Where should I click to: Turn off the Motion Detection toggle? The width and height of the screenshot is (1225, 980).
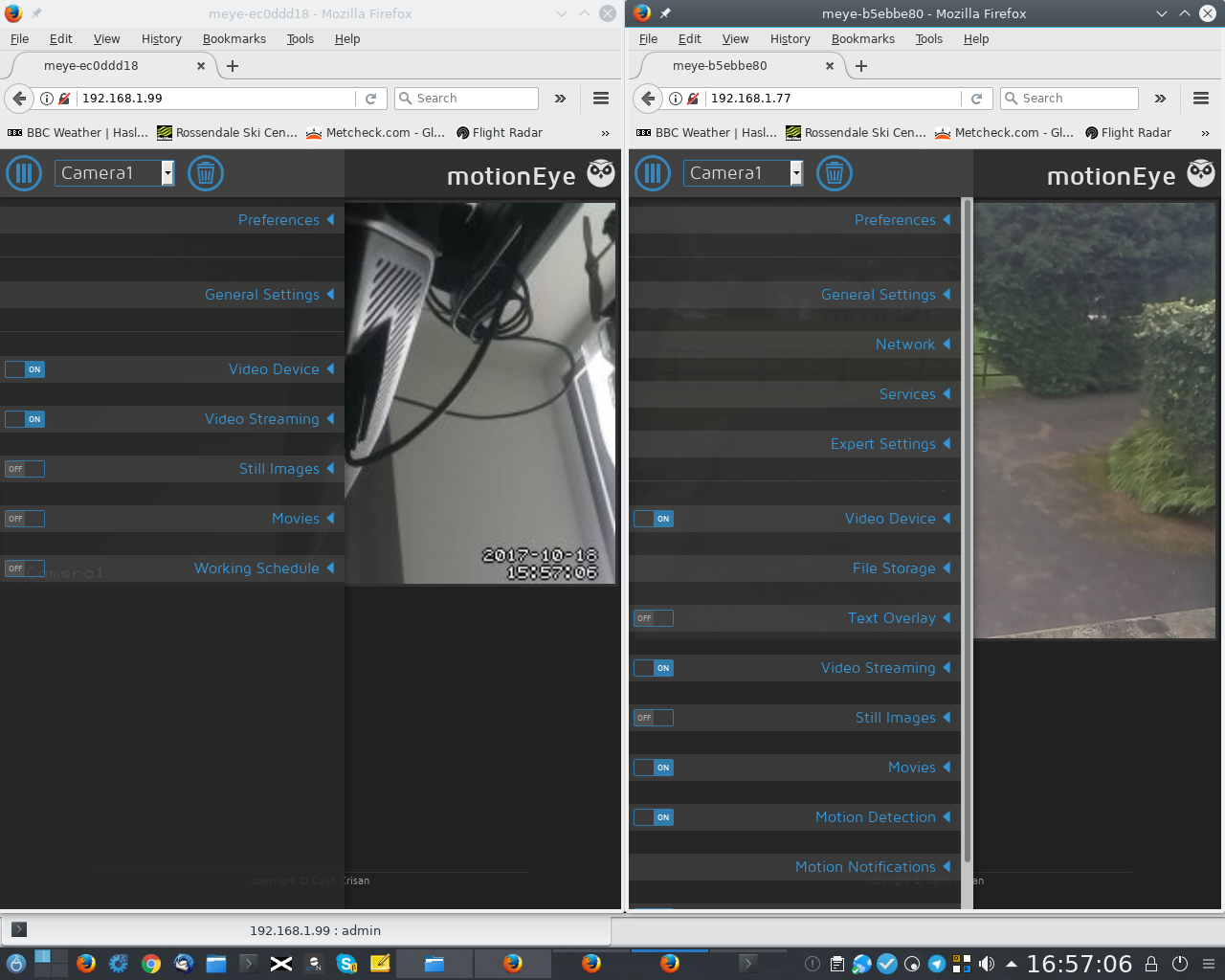pos(654,817)
